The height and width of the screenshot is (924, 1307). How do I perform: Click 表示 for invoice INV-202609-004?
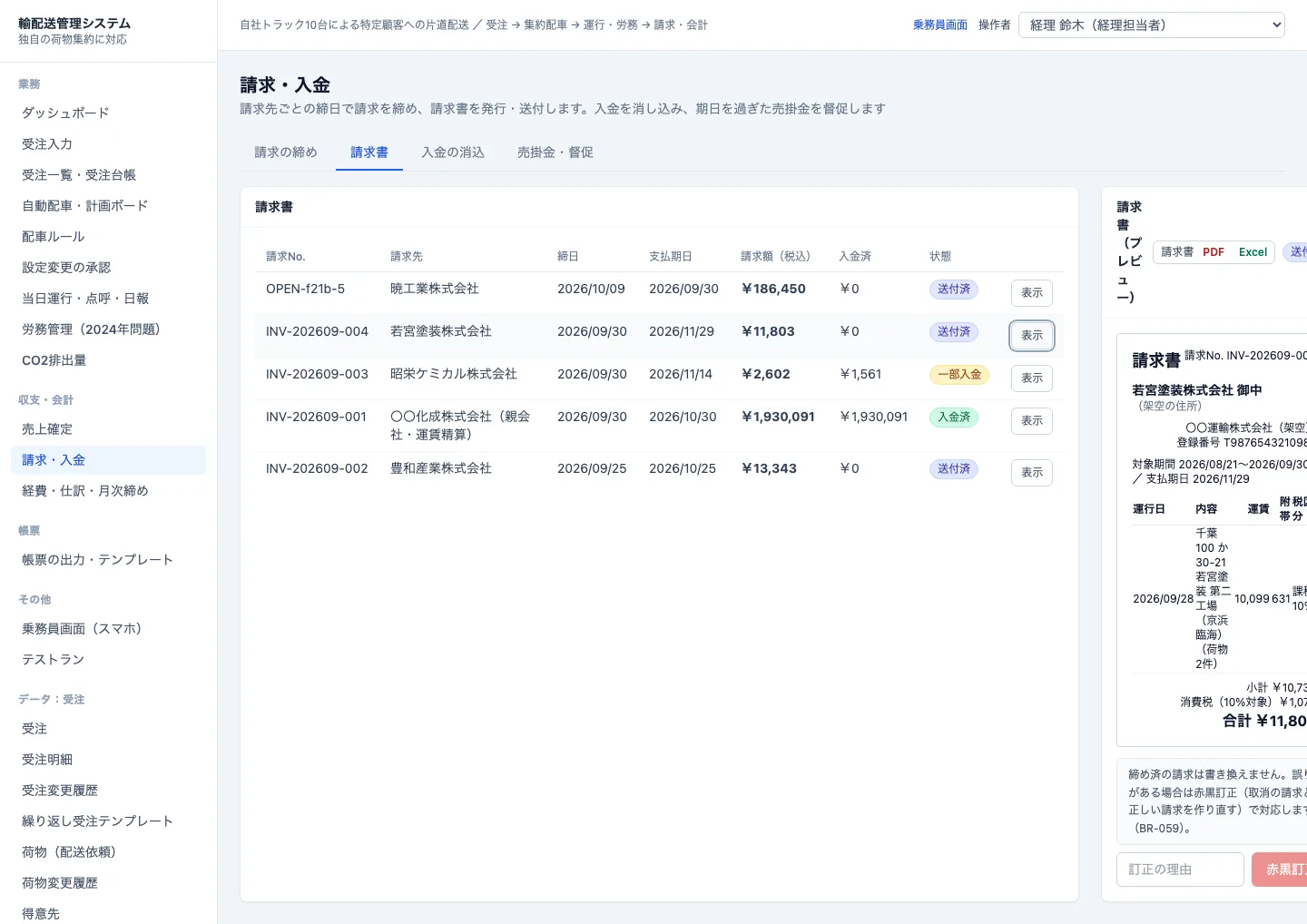tap(1032, 335)
